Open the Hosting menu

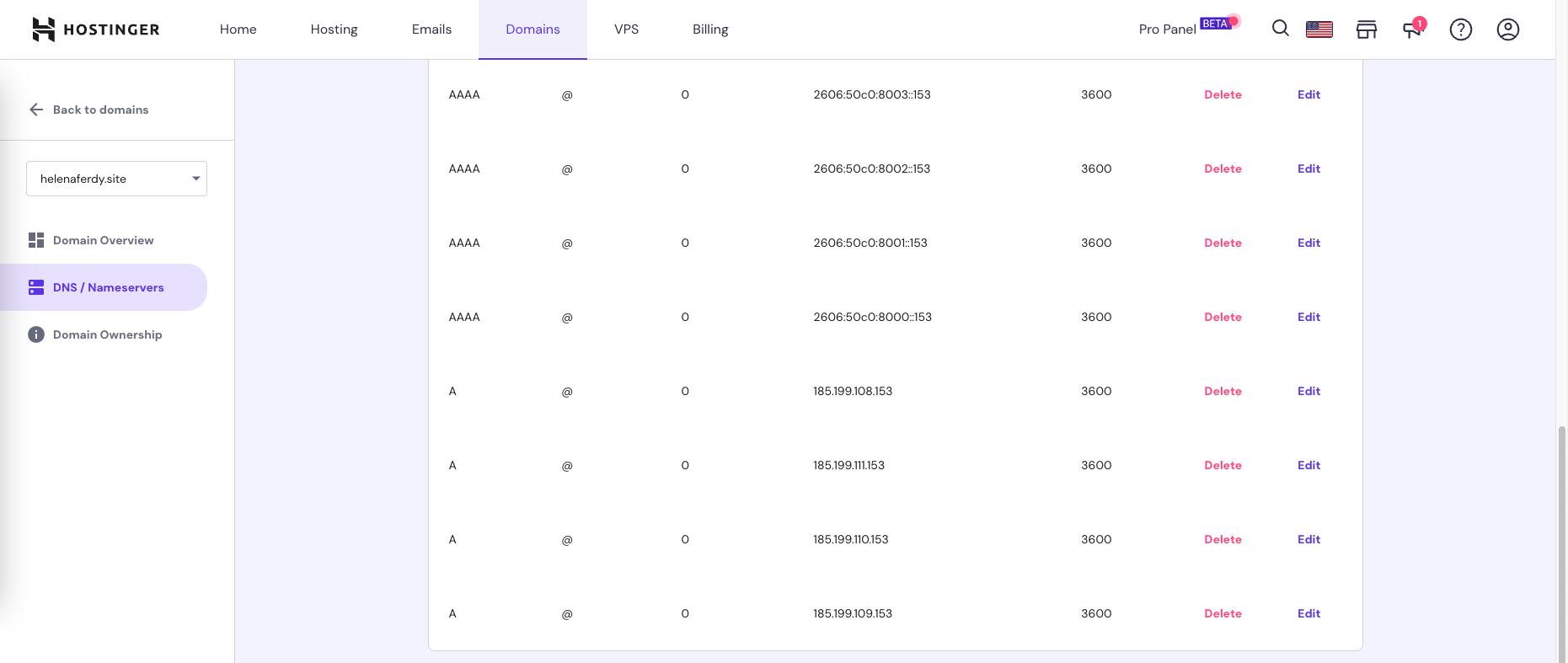[x=334, y=29]
